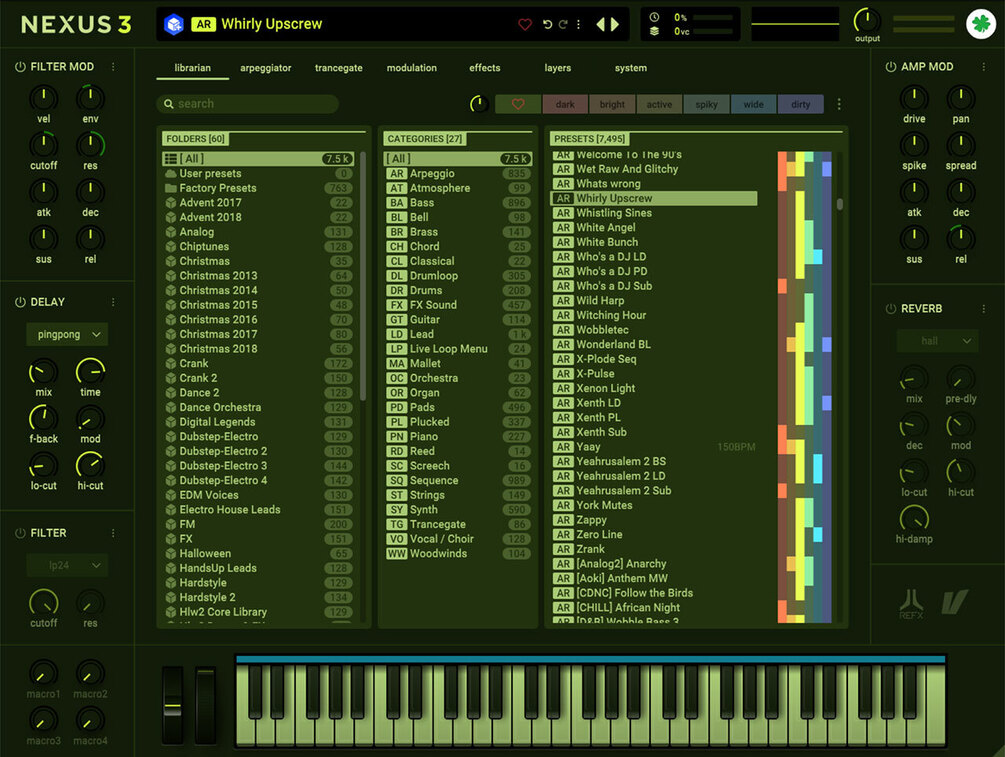Open Delay options menu dots
Screen dimensions: 1005x757
(113, 302)
